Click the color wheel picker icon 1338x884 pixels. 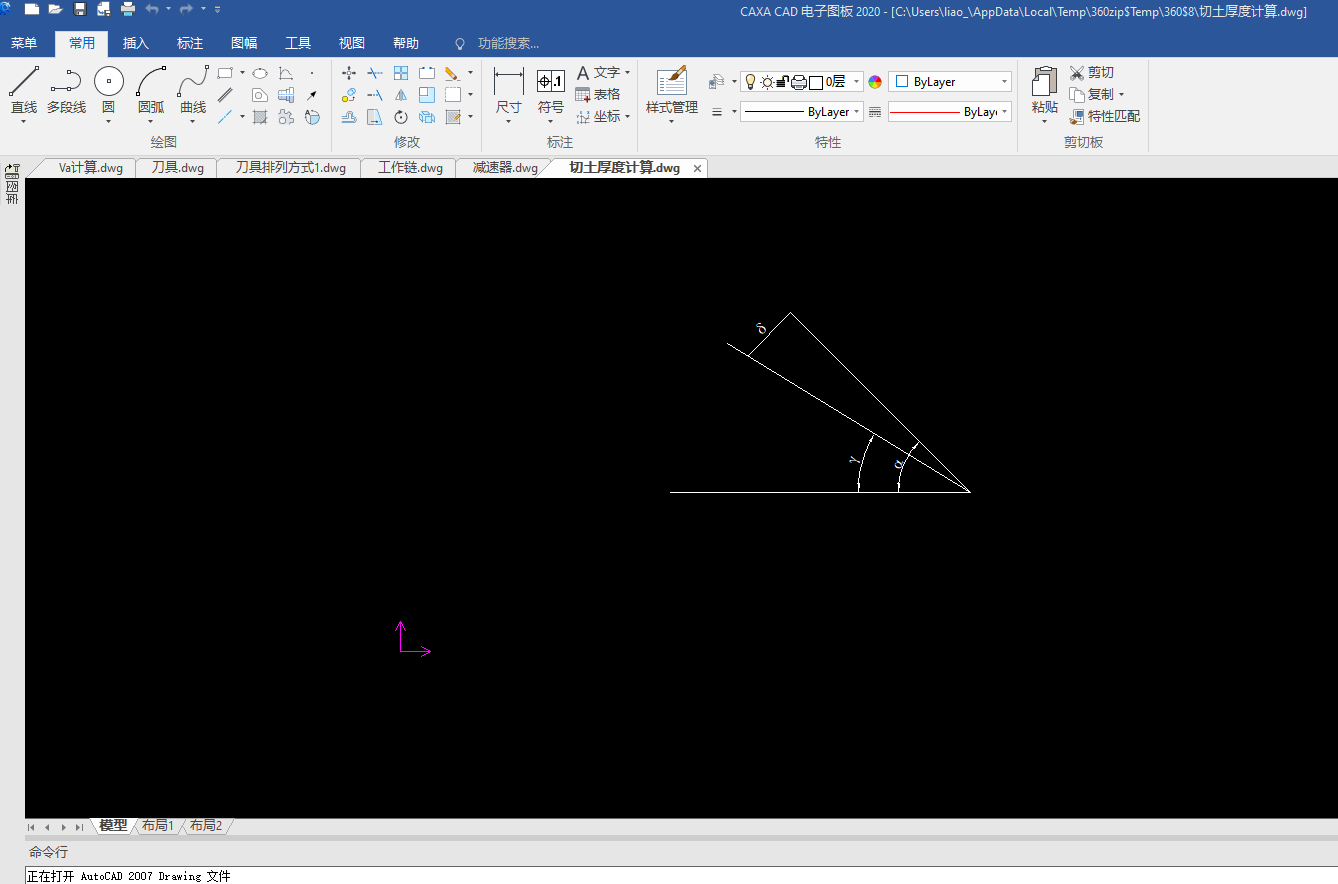click(875, 82)
